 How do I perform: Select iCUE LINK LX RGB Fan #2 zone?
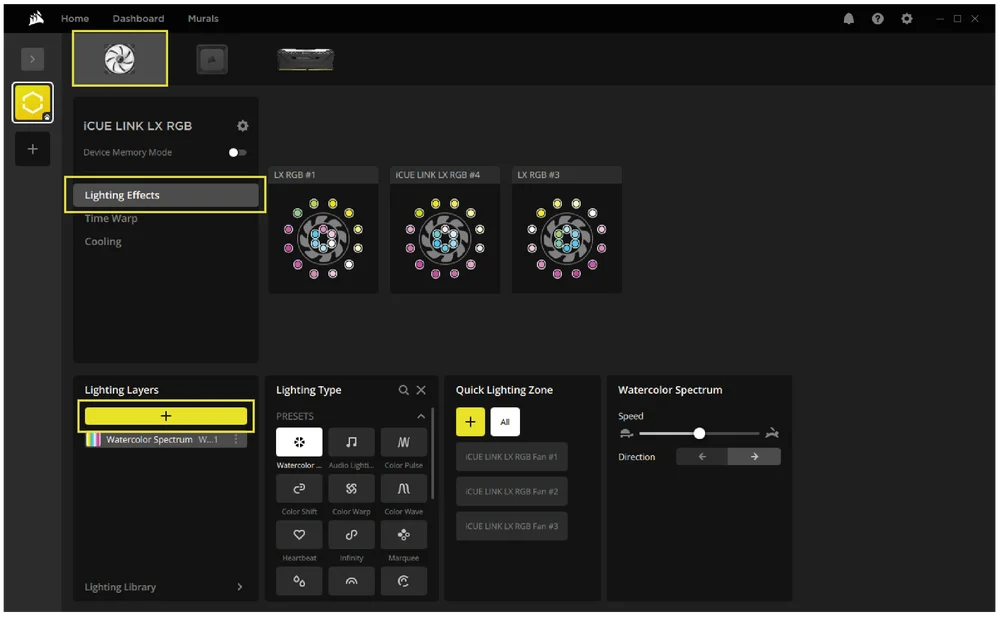click(x=512, y=491)
